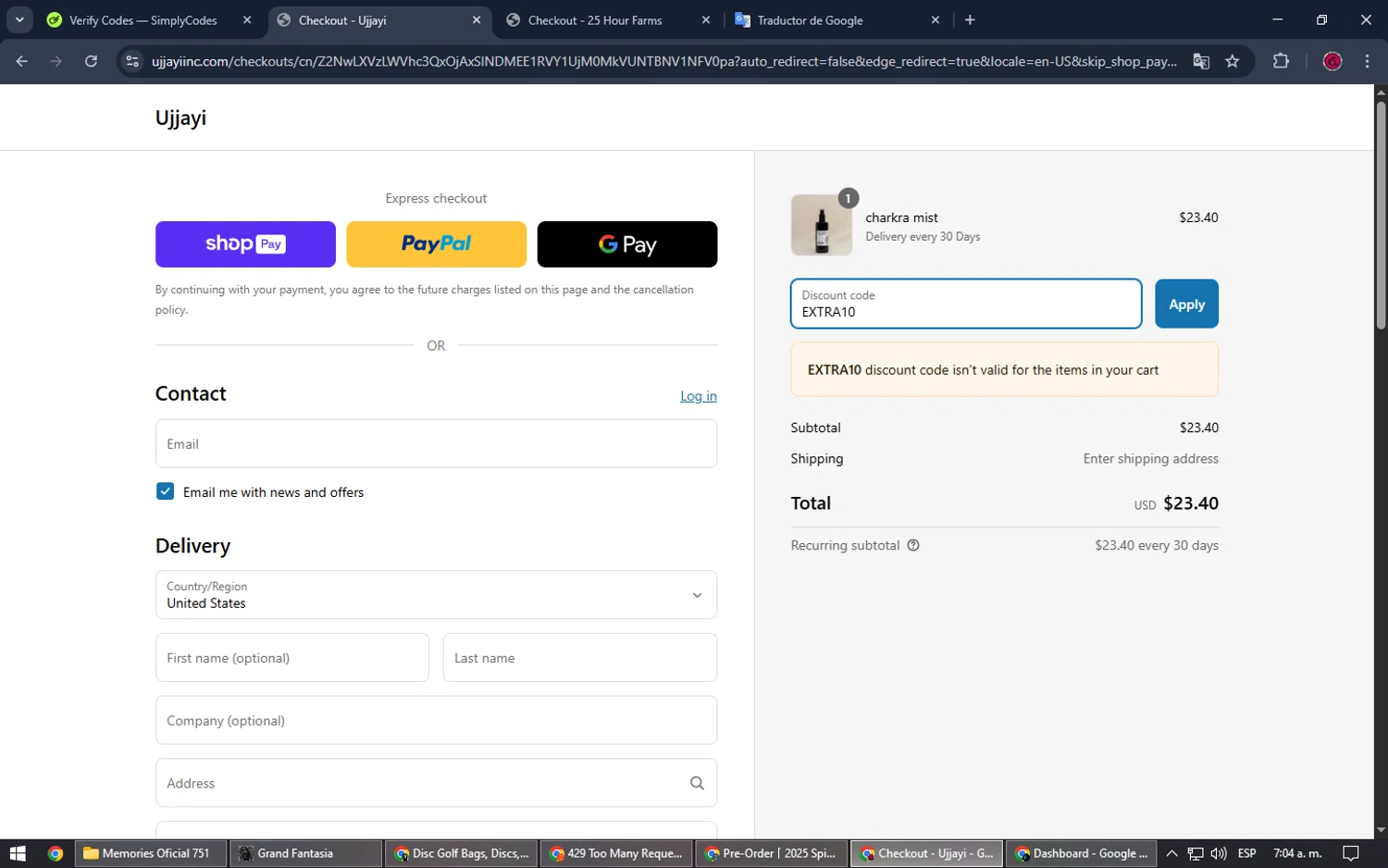Screen dimensions: 1388x868
Task: Click Enter shipping address text
Action: (1151, 458)
